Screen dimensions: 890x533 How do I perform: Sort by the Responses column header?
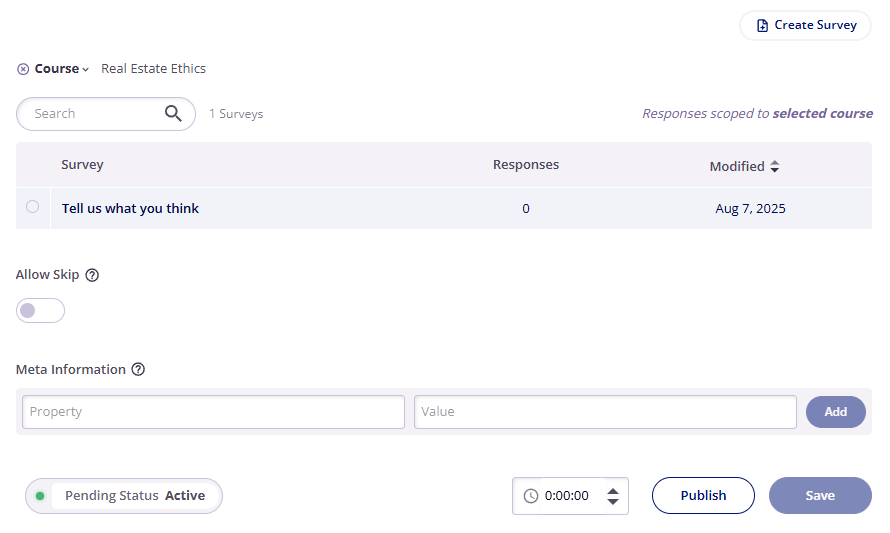(526, 165)
